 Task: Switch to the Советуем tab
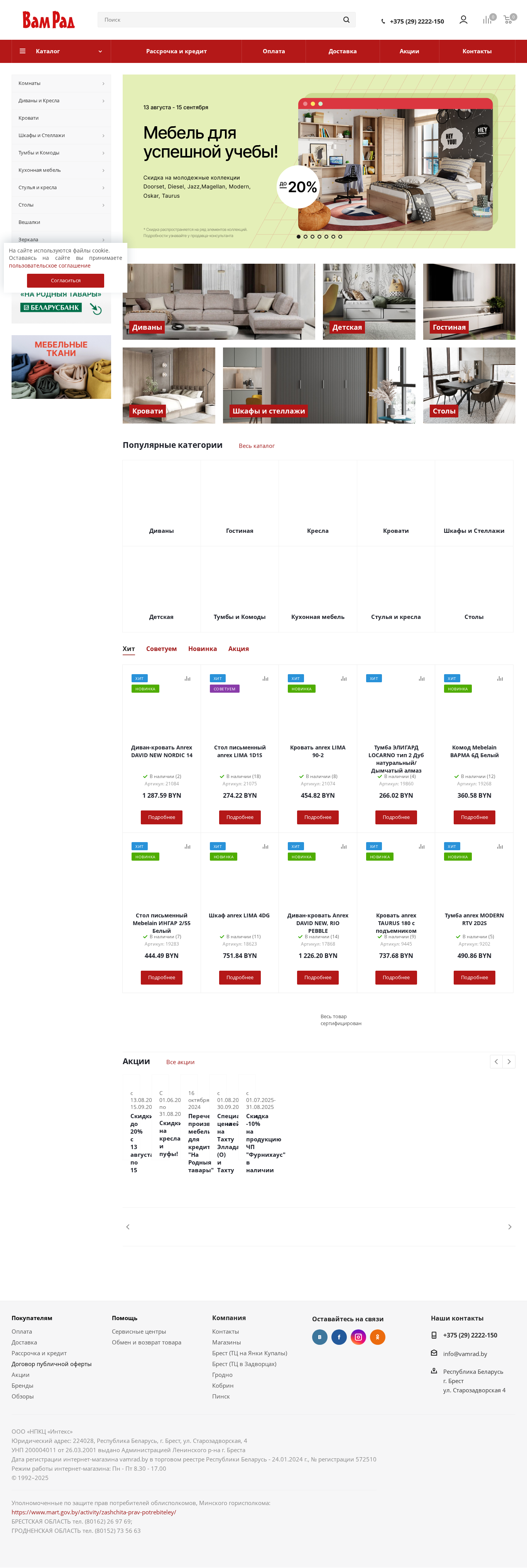161,649
